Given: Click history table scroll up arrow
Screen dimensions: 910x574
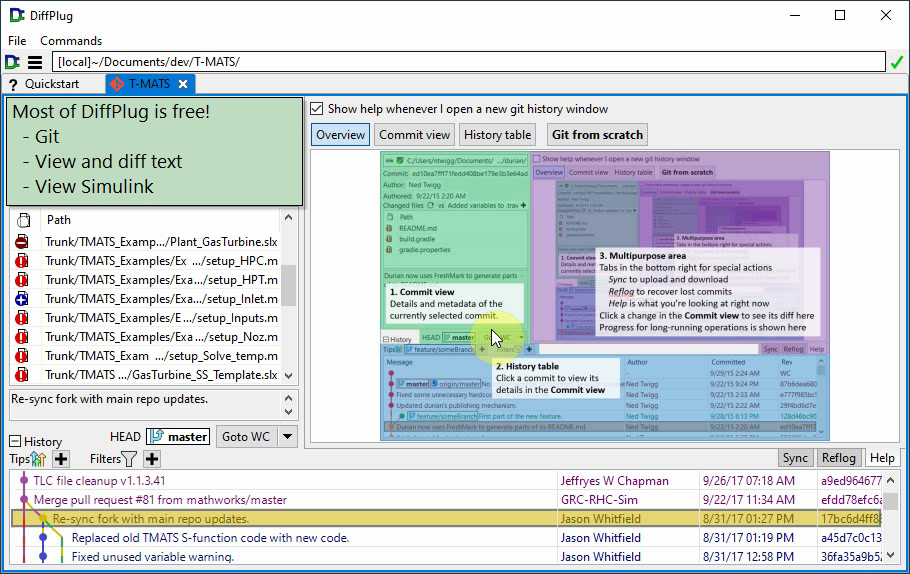Looking at the screenshot, I should (891, 481).
